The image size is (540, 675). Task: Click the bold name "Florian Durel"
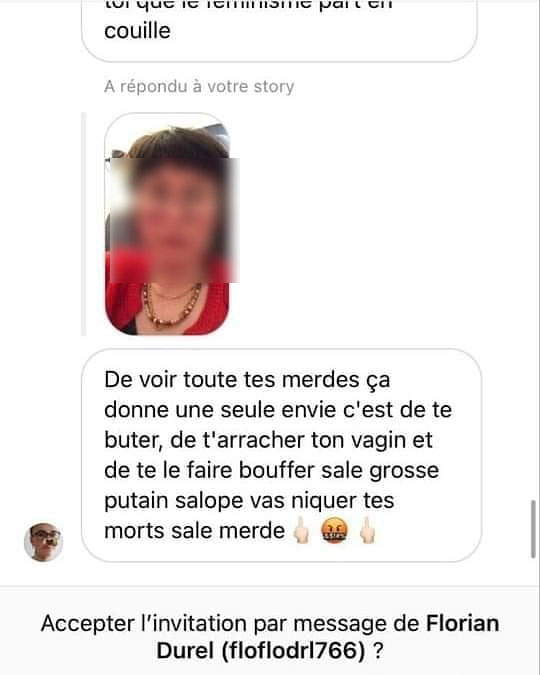coord(327,637)
